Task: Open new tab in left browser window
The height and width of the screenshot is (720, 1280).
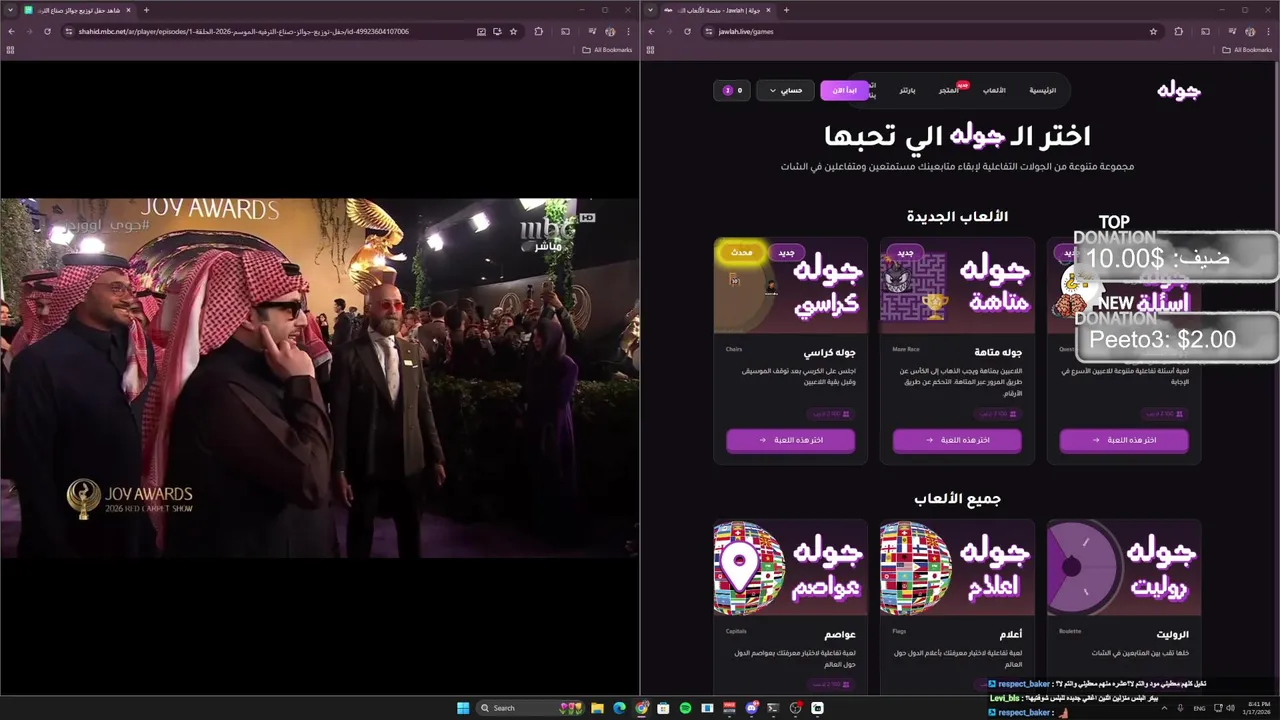Action: (x=146, y=10)
